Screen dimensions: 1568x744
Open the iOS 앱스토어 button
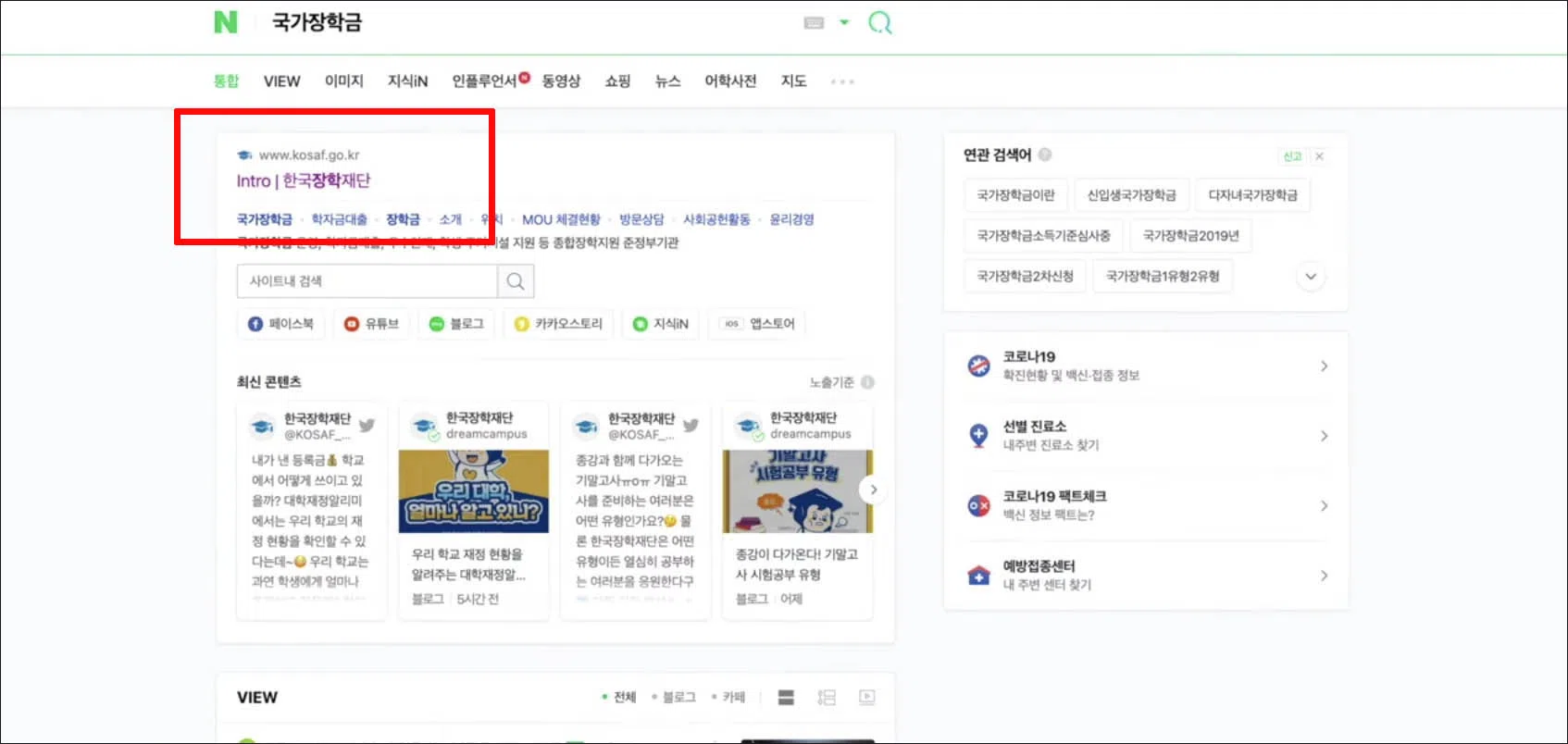pos(757,324)
